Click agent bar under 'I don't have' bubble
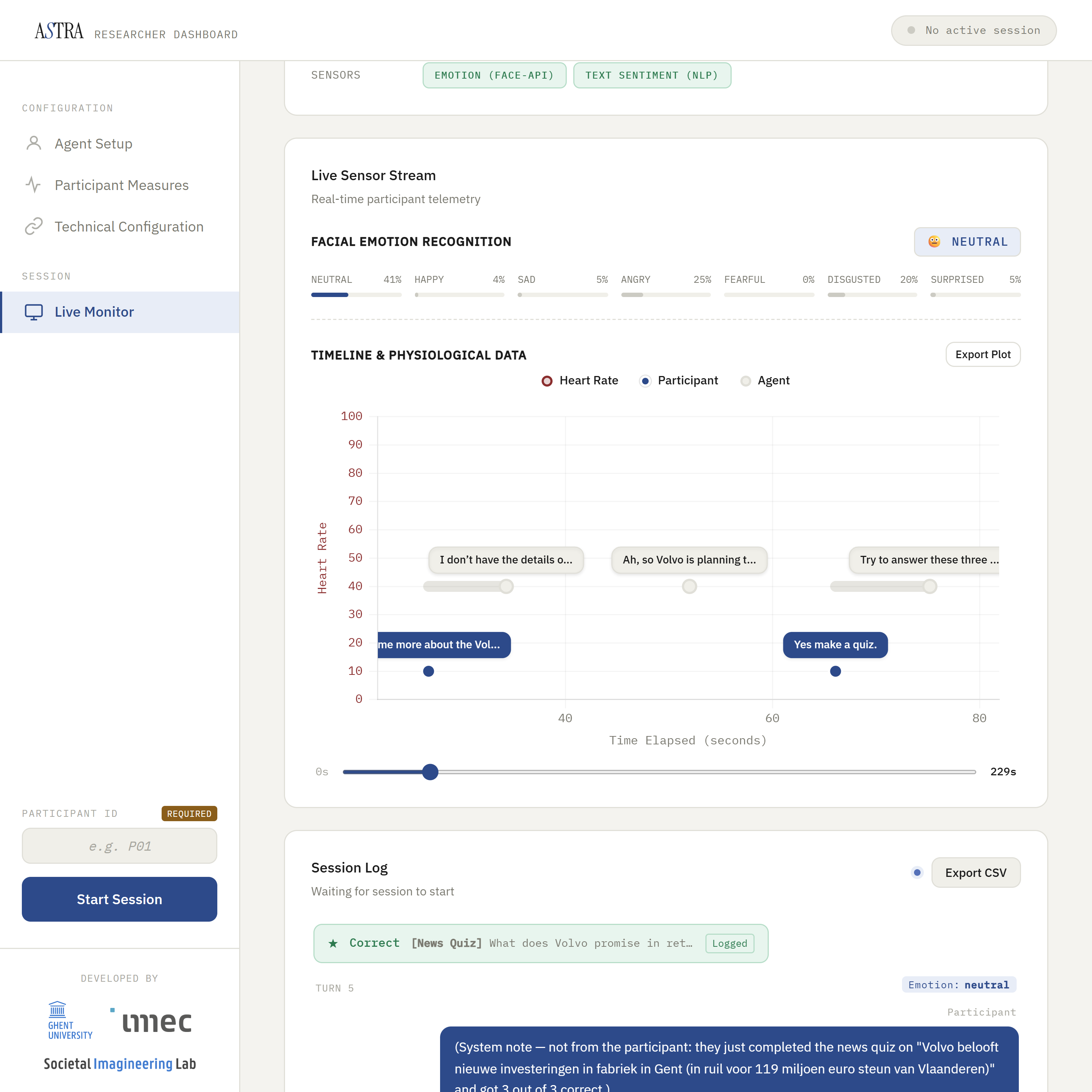This screenshot has width=1092, height=1092. coord(468,586)
